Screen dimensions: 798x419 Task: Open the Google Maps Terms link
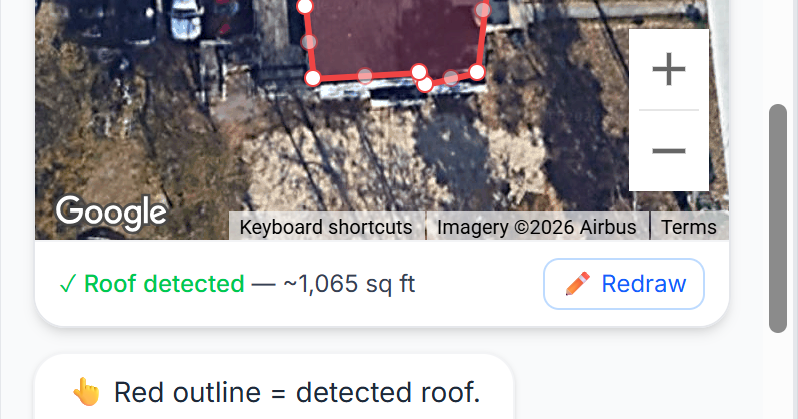[689, 227]
